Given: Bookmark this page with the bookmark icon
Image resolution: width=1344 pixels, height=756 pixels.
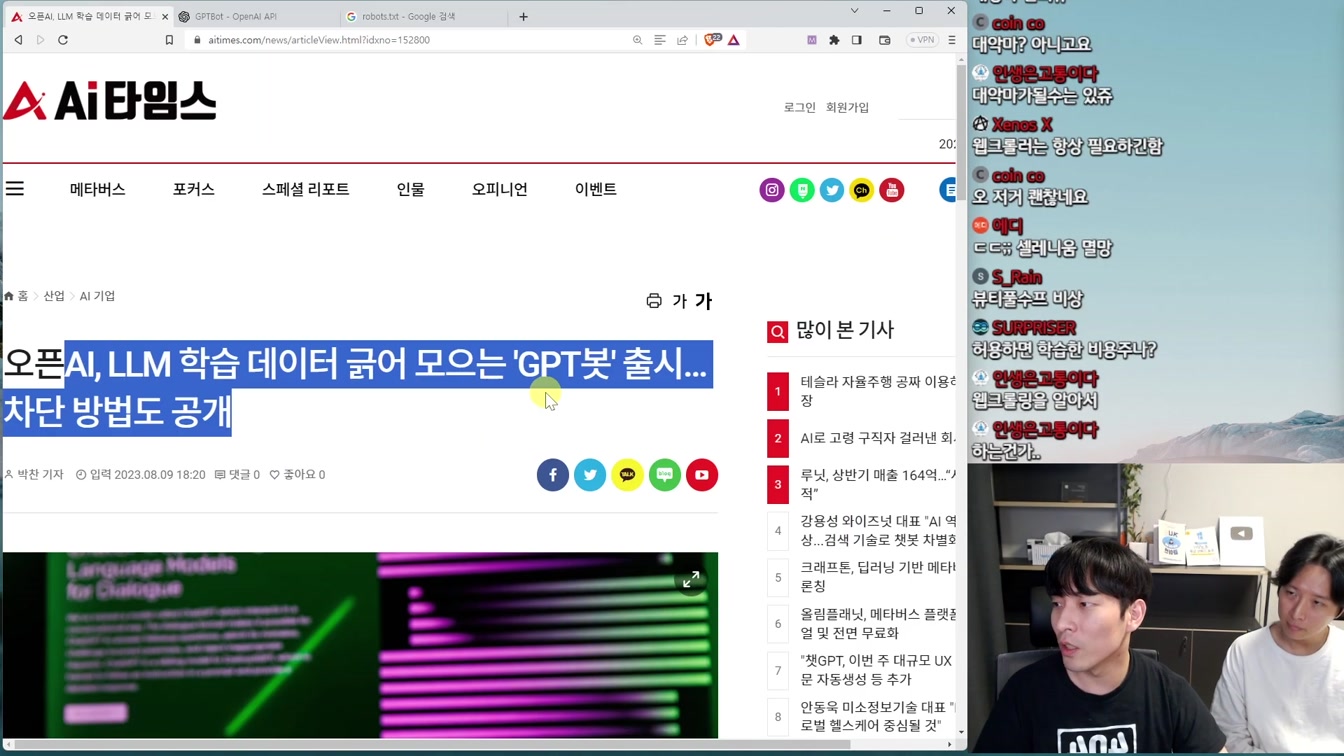Looking at the screenshot, I should pos(169,40).
